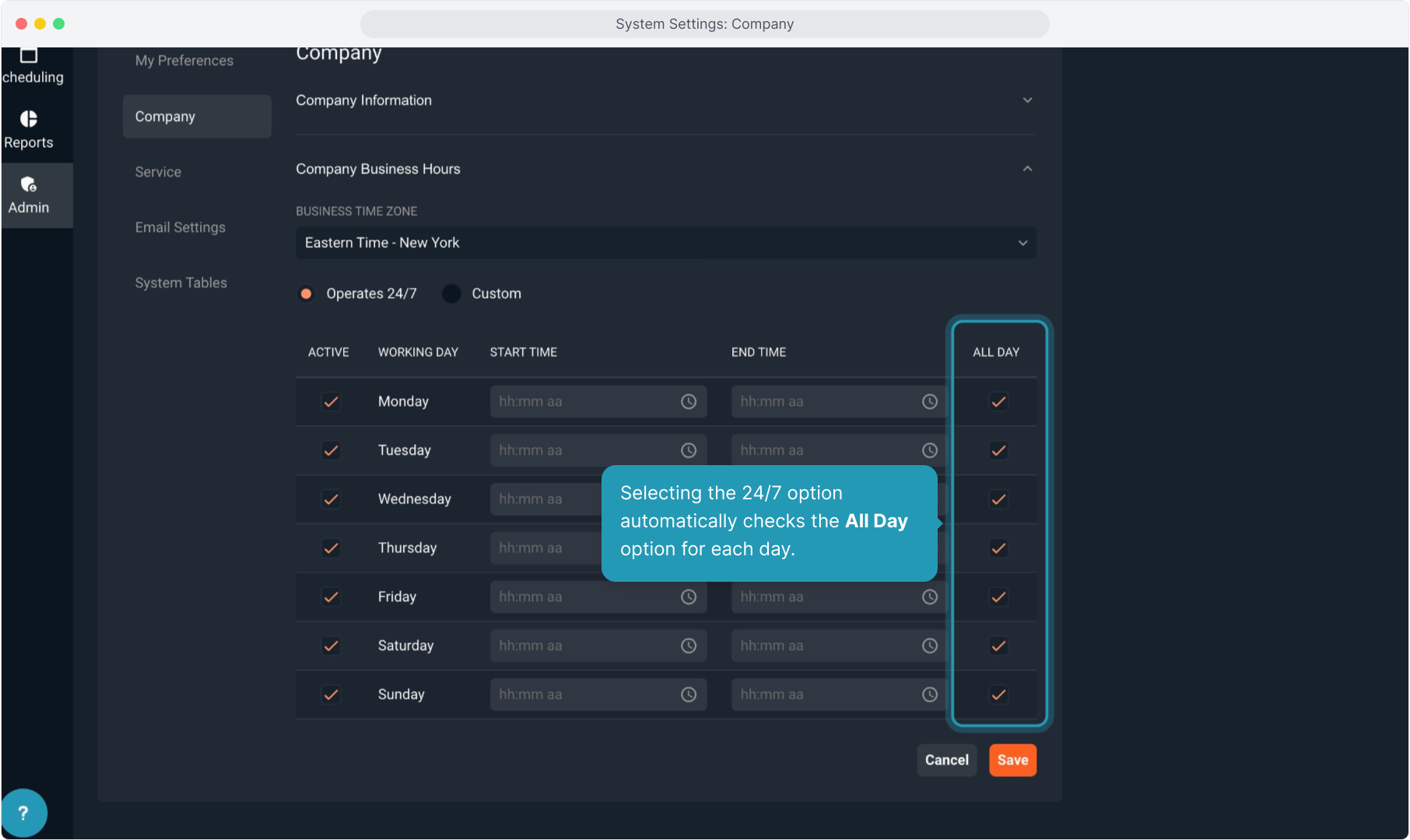Click Sunday end time clock icon

[930, 695]
